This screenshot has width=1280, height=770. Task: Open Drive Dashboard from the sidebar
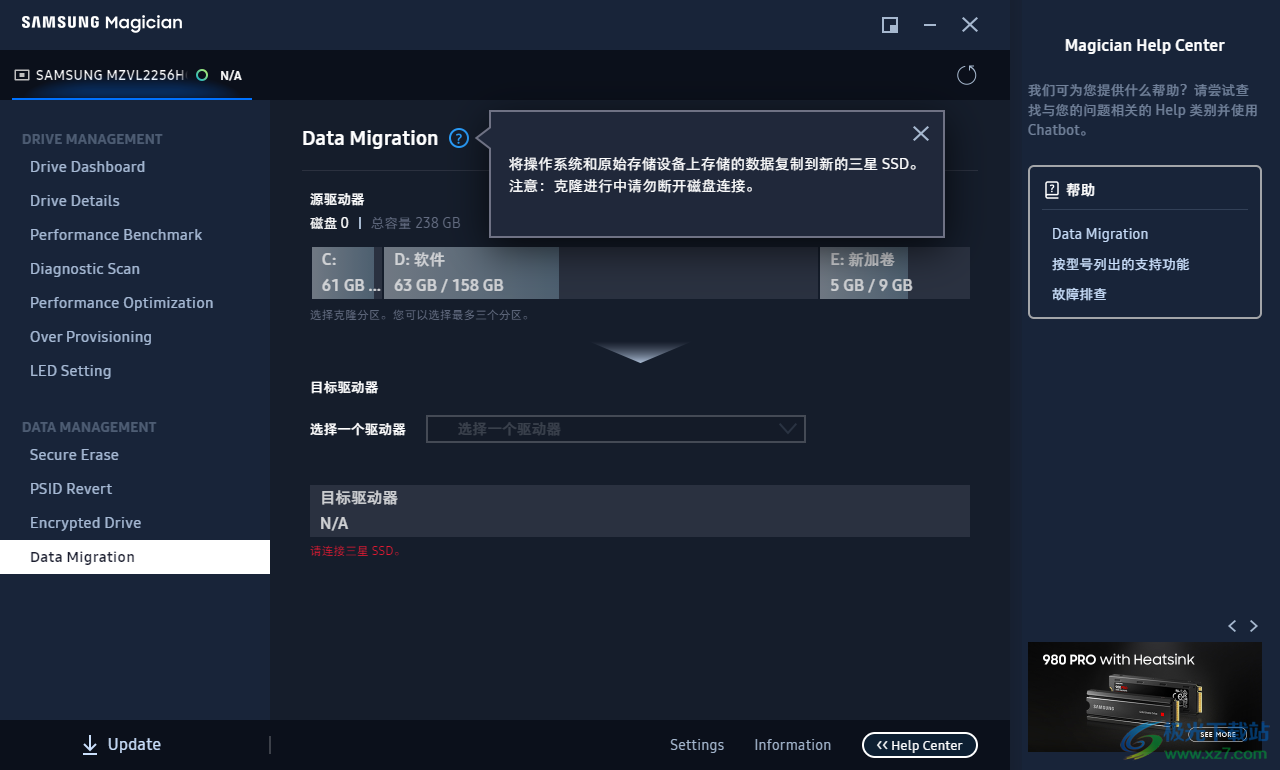tap(88, 166)
